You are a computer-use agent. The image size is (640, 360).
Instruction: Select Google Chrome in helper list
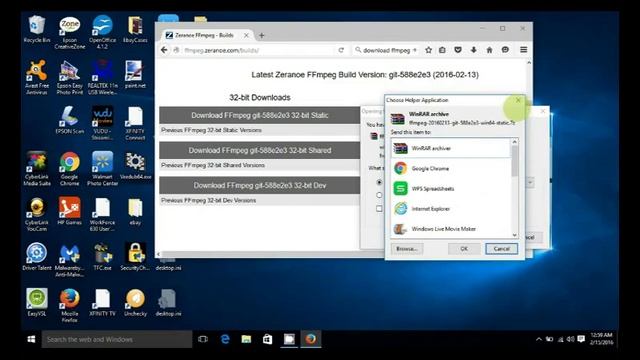pyautogui.click(x=451, y=168)
